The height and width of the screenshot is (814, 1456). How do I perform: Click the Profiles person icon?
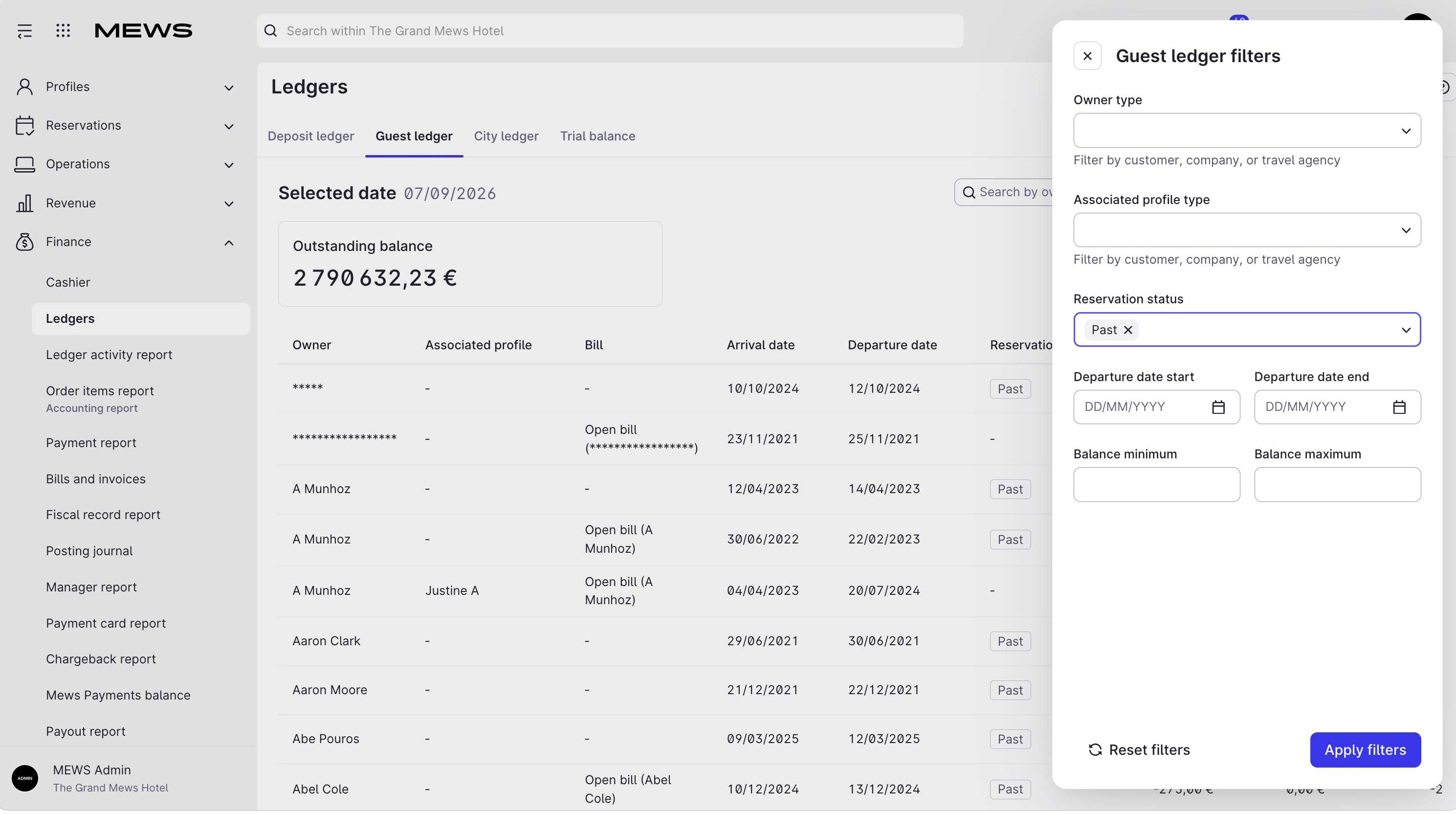(24, 87)
